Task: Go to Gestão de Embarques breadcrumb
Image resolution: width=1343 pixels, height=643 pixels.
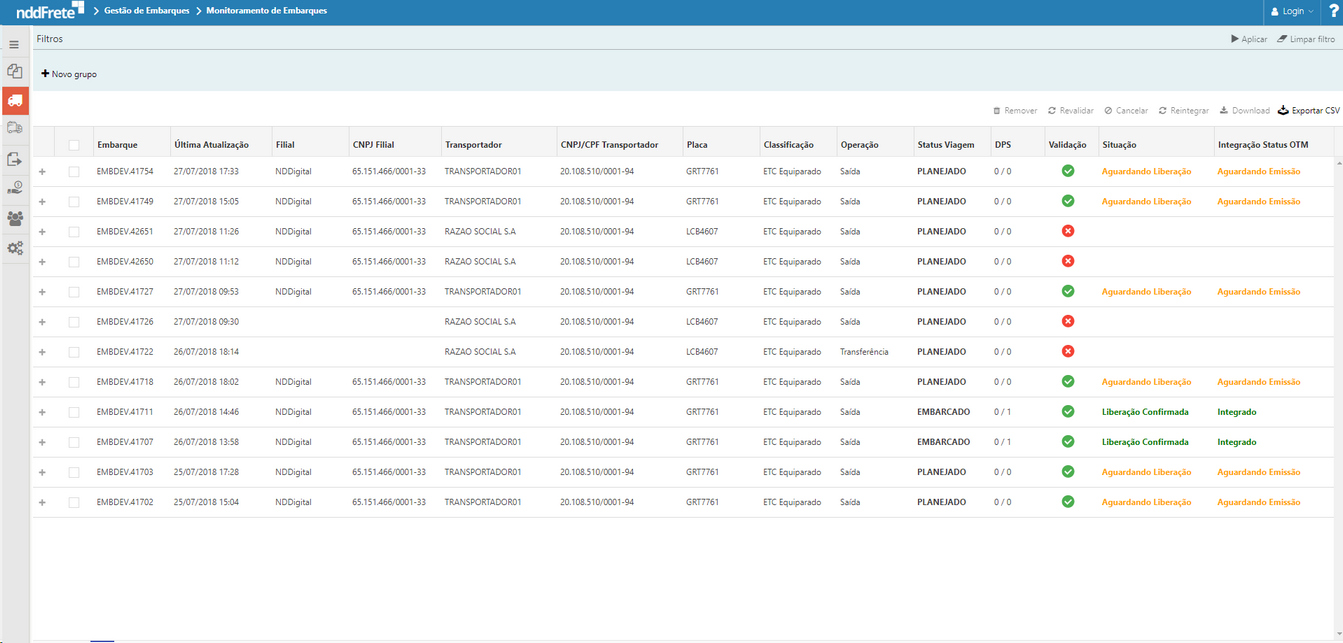Action: click(x=146, y=12)
